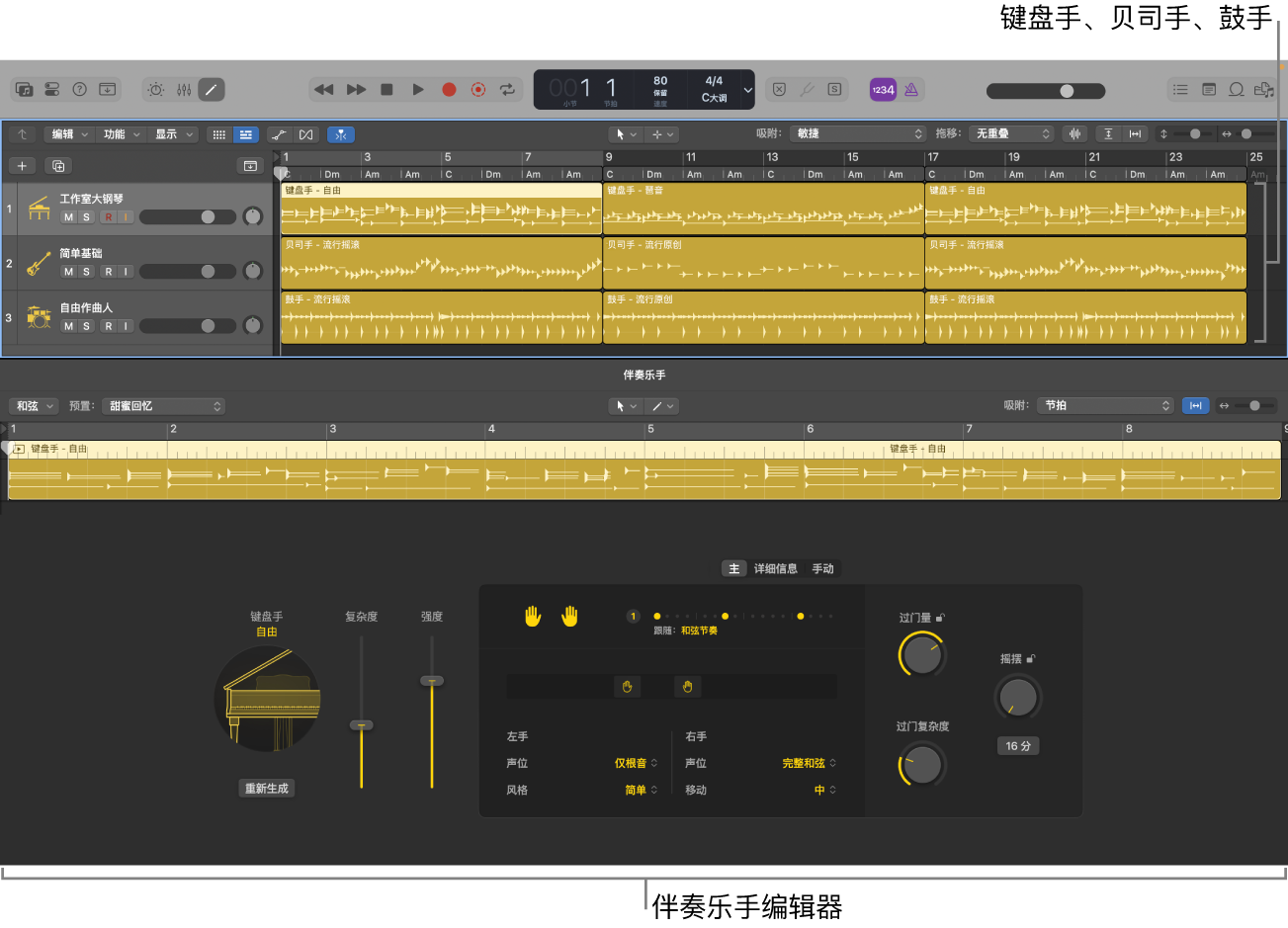Click the red Record button

pos(449,90)
